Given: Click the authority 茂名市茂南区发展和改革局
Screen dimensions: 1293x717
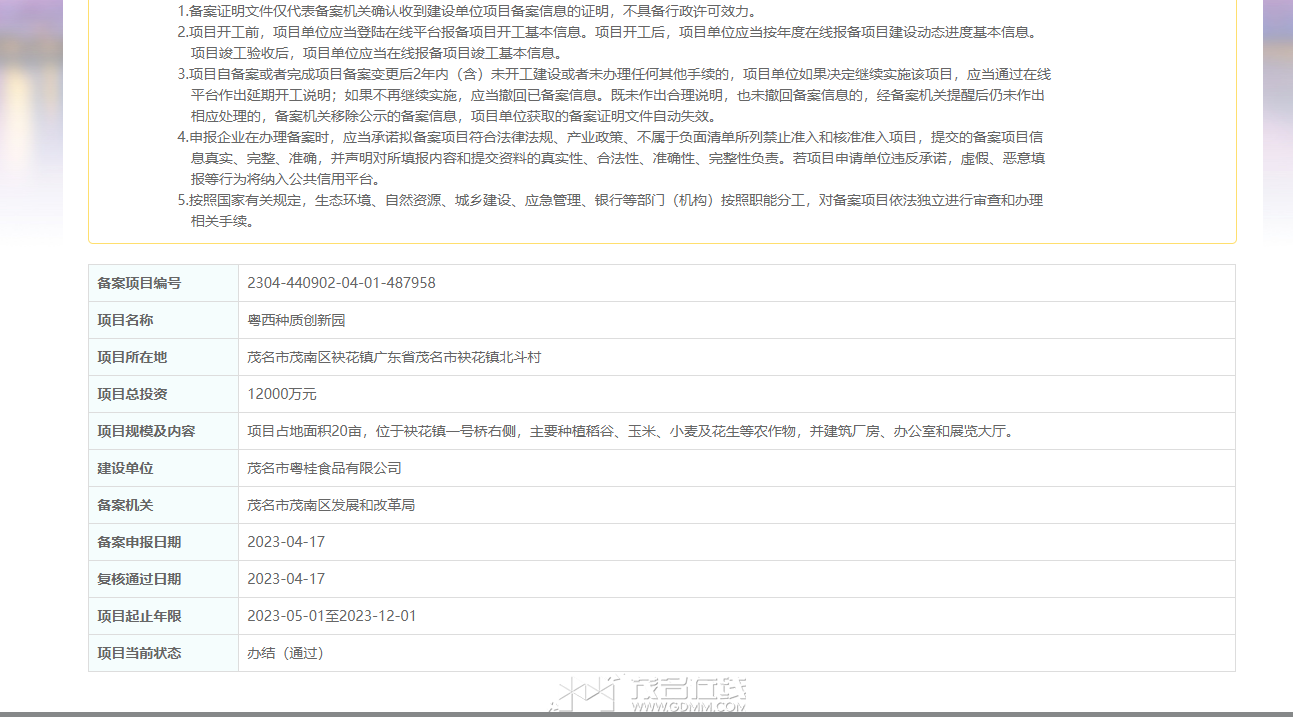Looking at the screenshot, I should pyautogui.click(x=331, y=505).
